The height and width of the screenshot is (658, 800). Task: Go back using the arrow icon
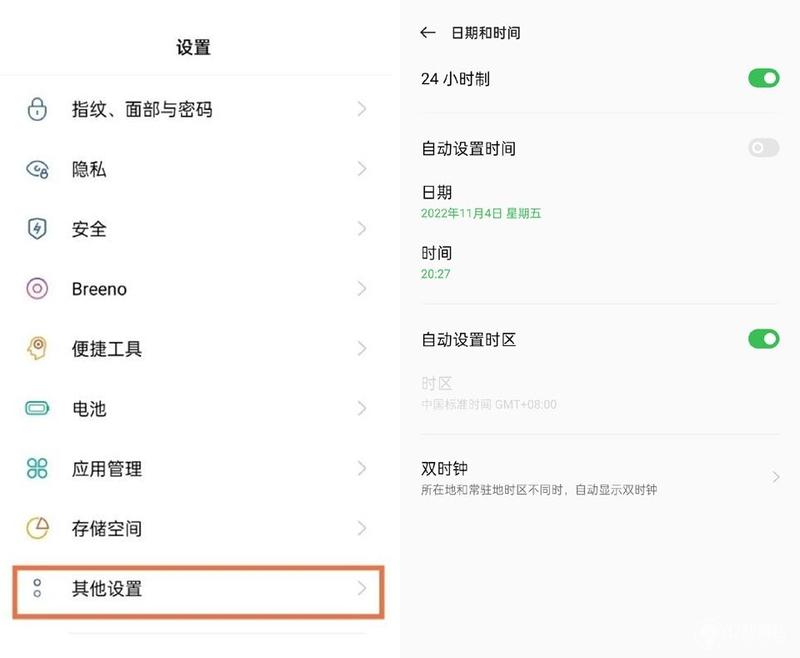[x=428, y=33]
